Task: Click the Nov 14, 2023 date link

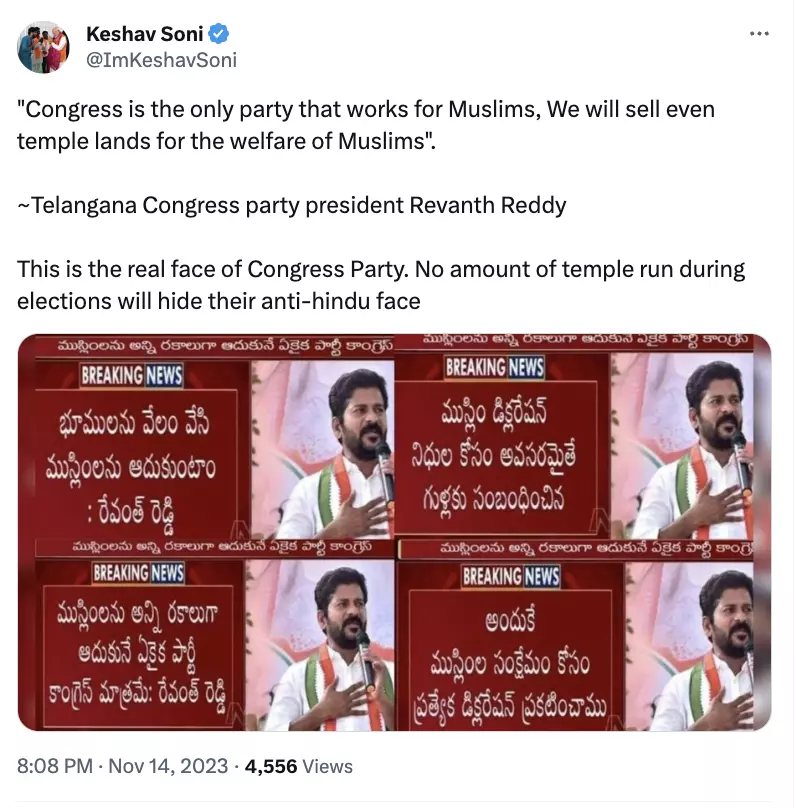Action: pyautogui.click(x=168, y=766)
